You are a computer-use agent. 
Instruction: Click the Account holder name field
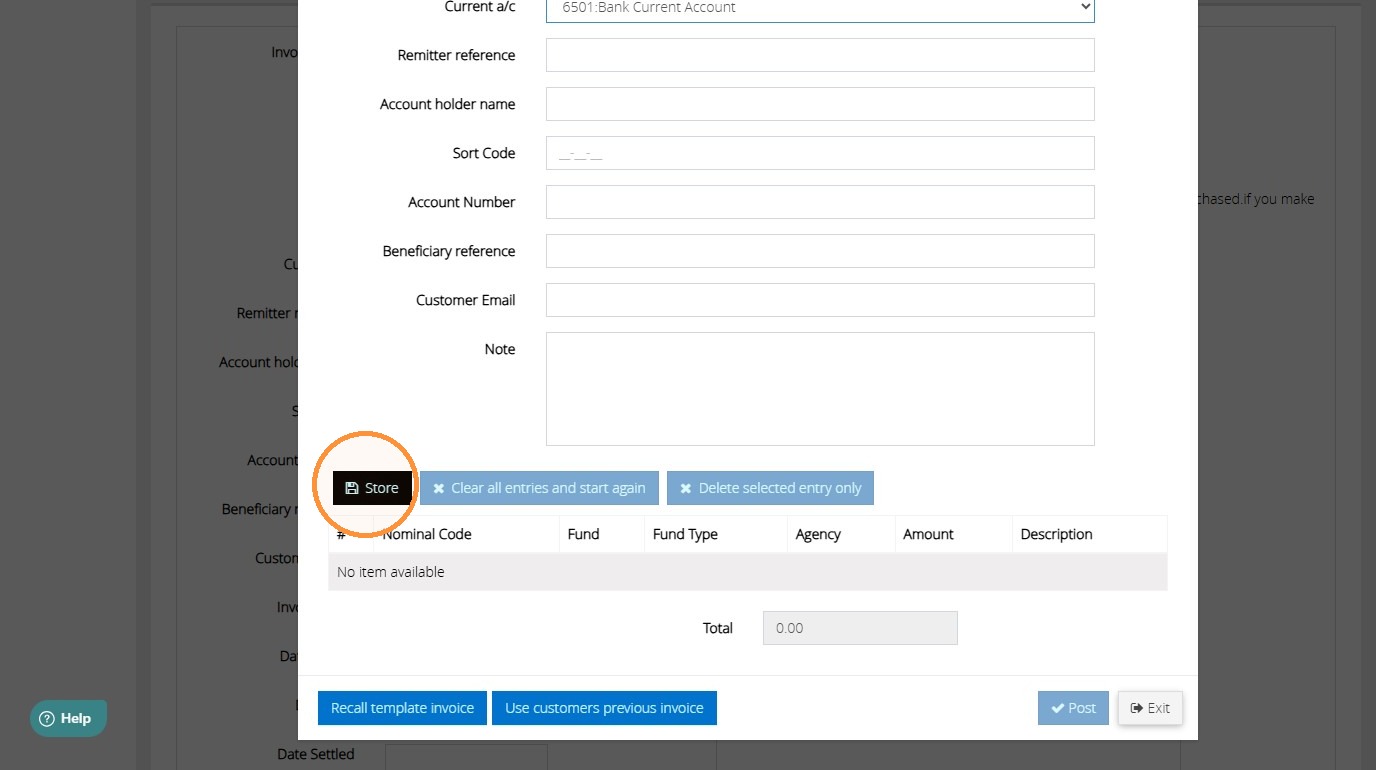(820, 104)
